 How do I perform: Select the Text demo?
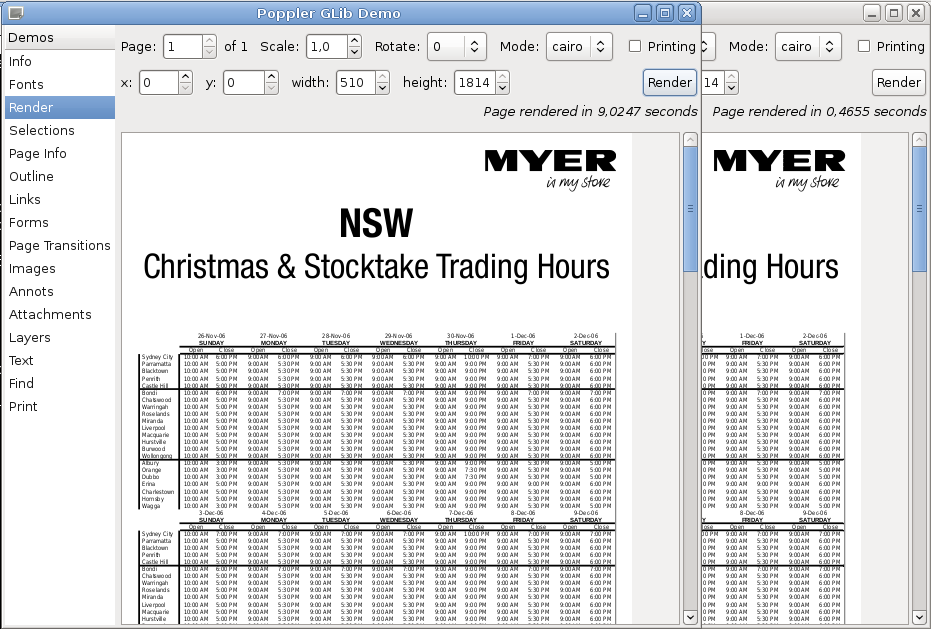pyautogui.click(x=59, y=361)
